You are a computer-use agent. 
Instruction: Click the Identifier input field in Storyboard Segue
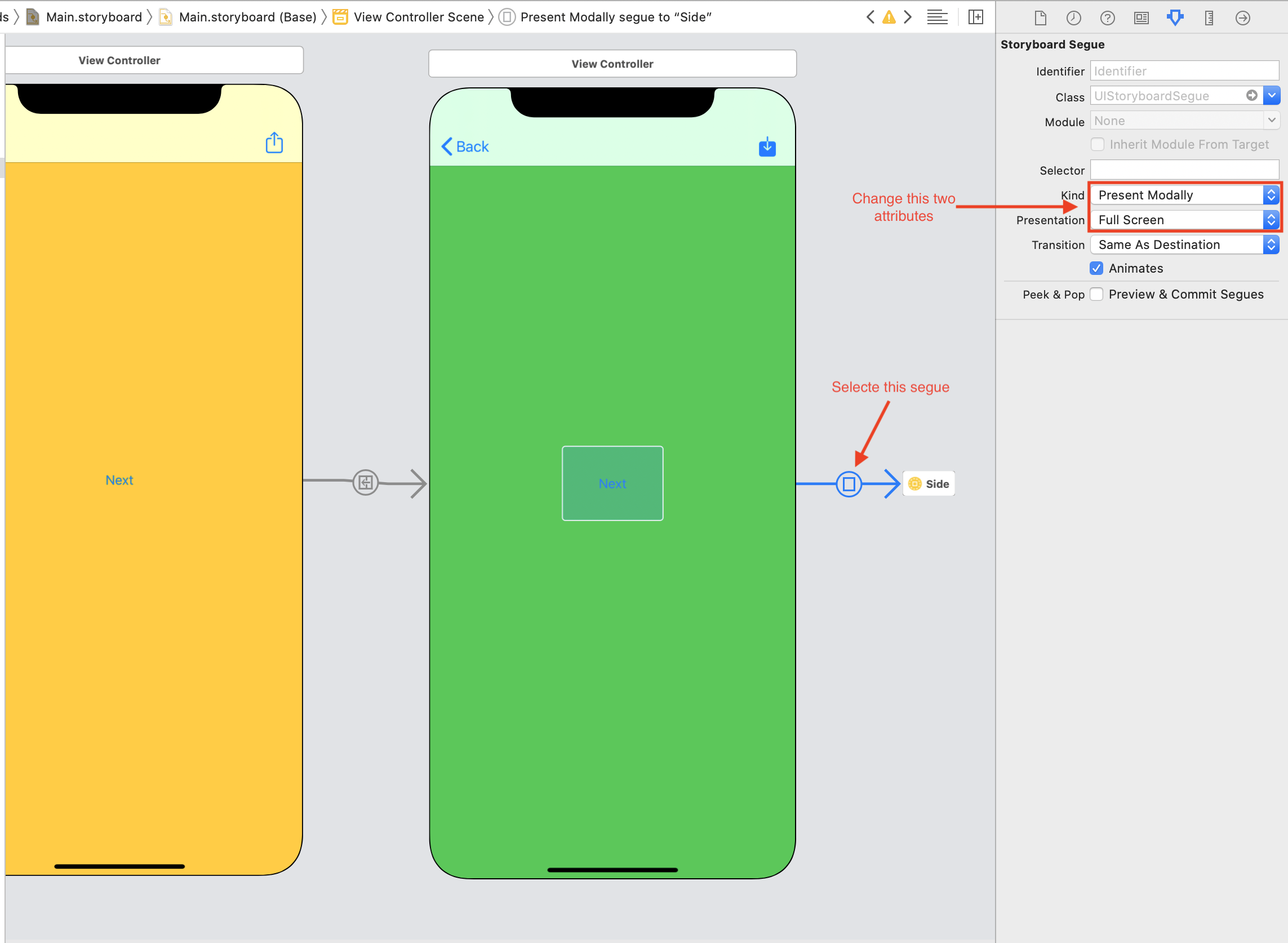point(1184,70)
